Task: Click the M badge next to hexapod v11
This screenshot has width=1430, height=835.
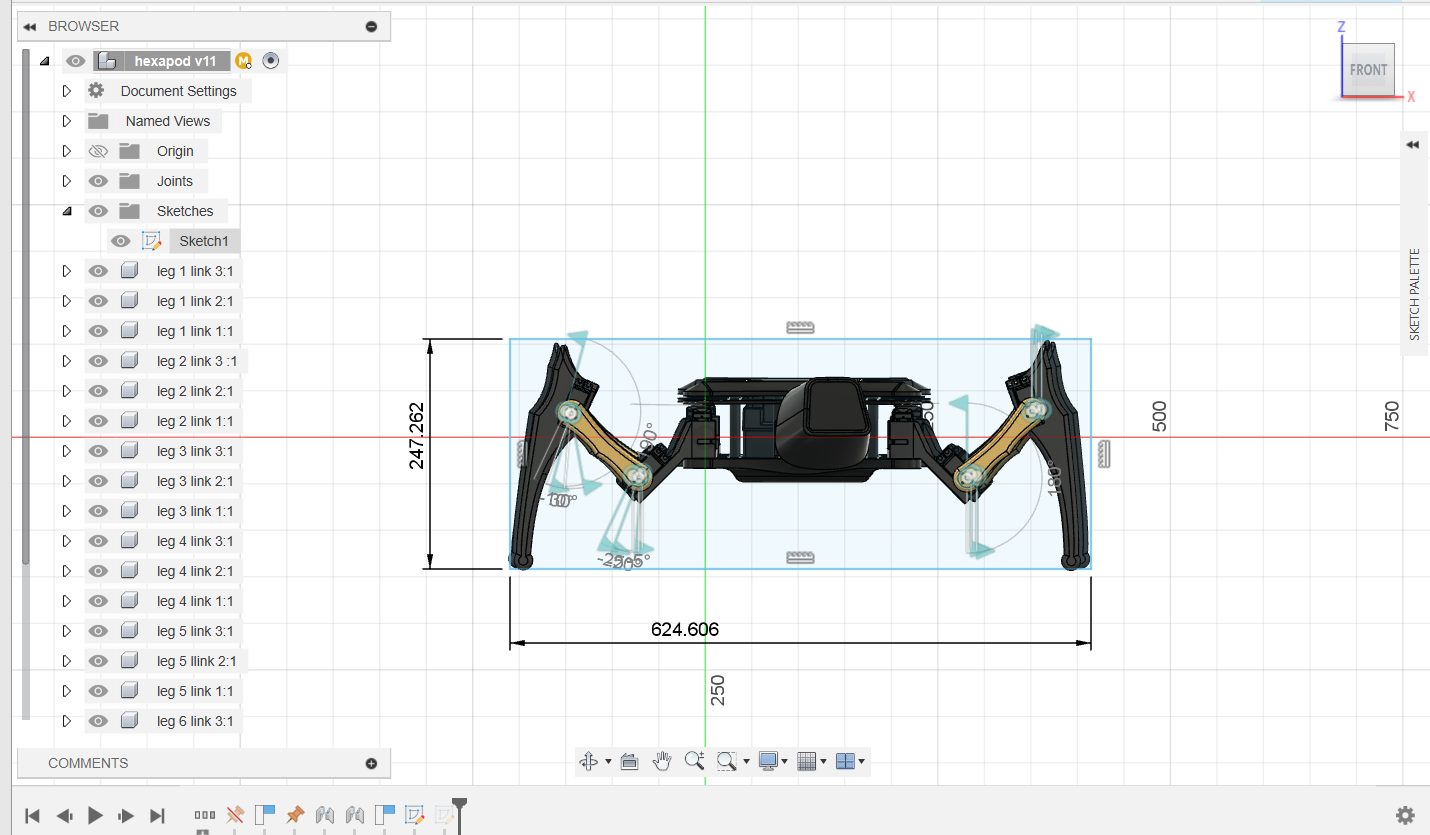Action: [243, 61]
